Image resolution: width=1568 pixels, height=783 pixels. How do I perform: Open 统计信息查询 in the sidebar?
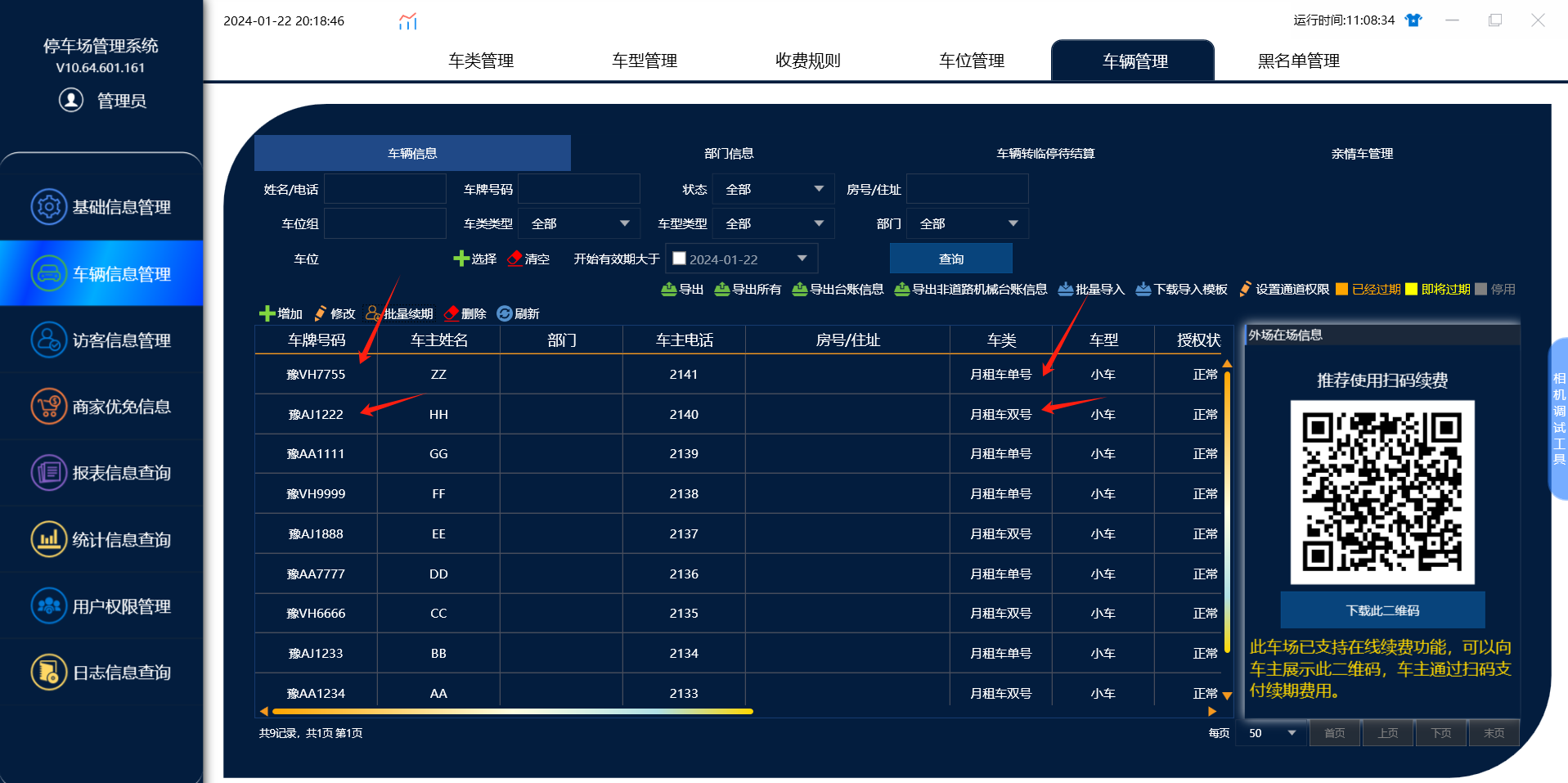101,539
